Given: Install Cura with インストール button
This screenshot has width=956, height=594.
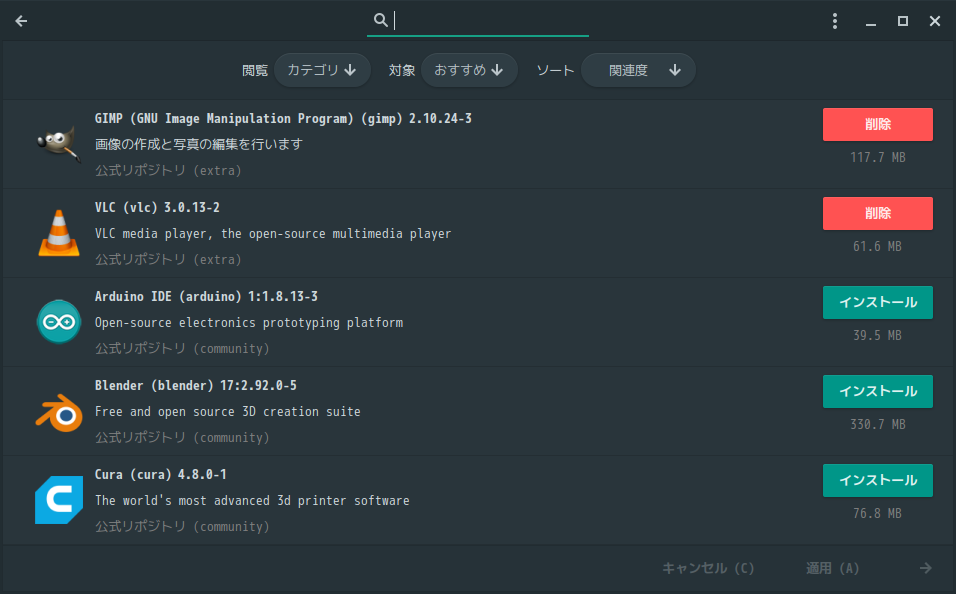Looking at the screenshot, I should [x=877, y=481].
